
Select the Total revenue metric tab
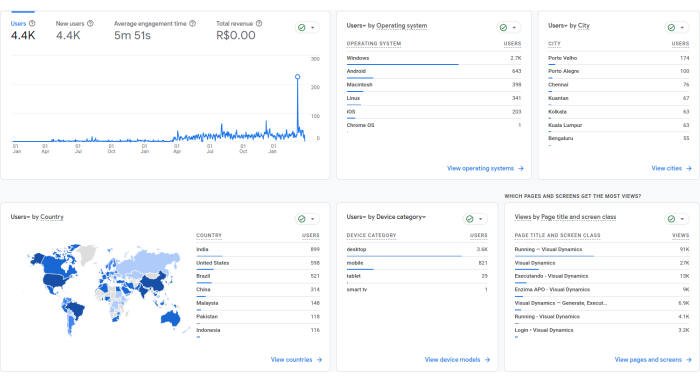(x=239, y=30)
